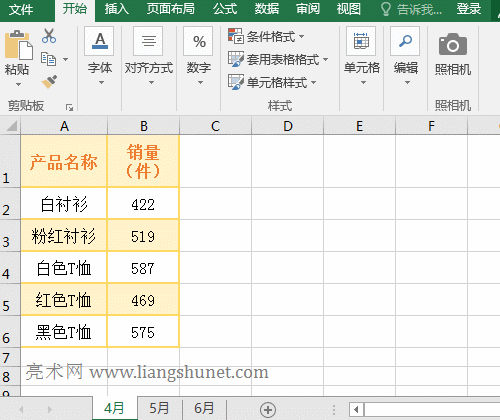Viewport: 500px width, 420px height.
Task: Open the 对齐方式 alignment icon
Action: 148,41
